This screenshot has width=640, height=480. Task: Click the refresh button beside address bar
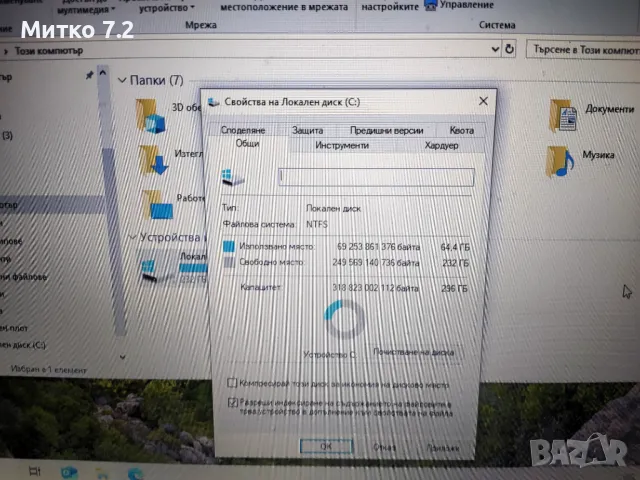click(x=509, y=49)
